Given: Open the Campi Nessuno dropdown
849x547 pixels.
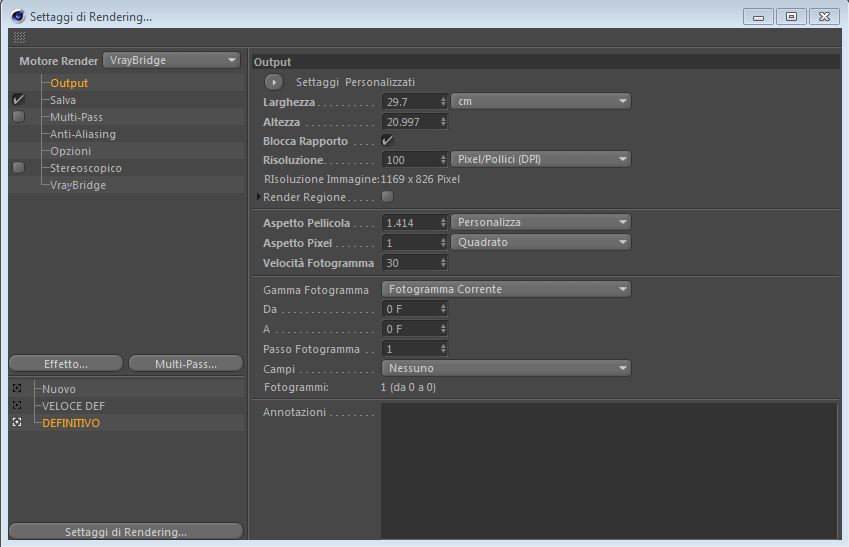Looking at the screenshot, I should 506,368.
